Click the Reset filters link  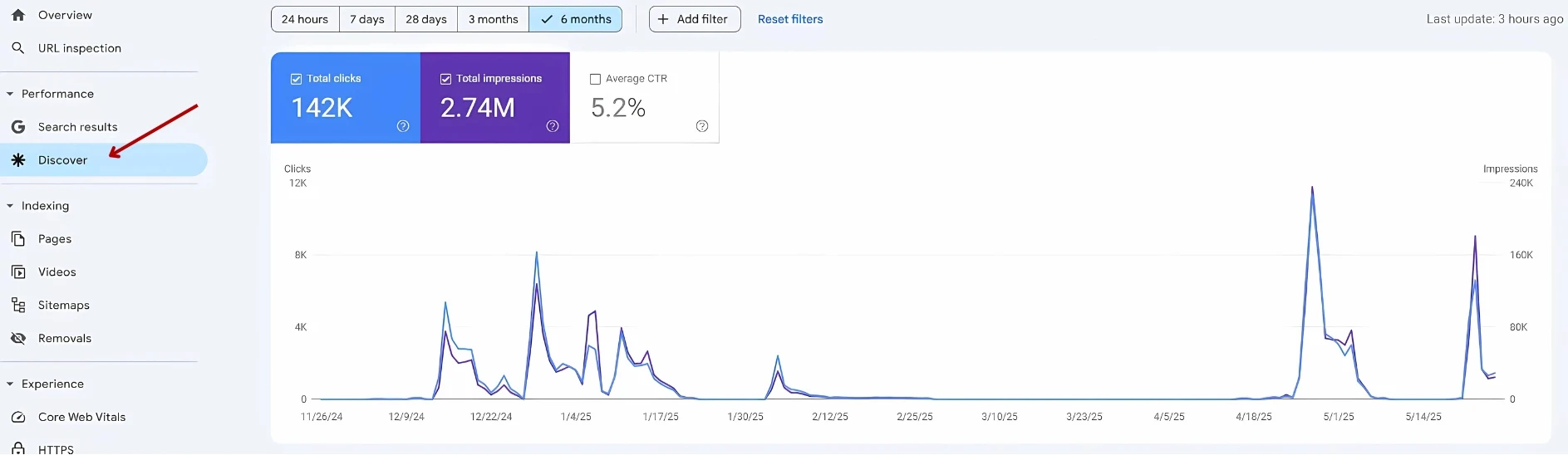[789, 19]
